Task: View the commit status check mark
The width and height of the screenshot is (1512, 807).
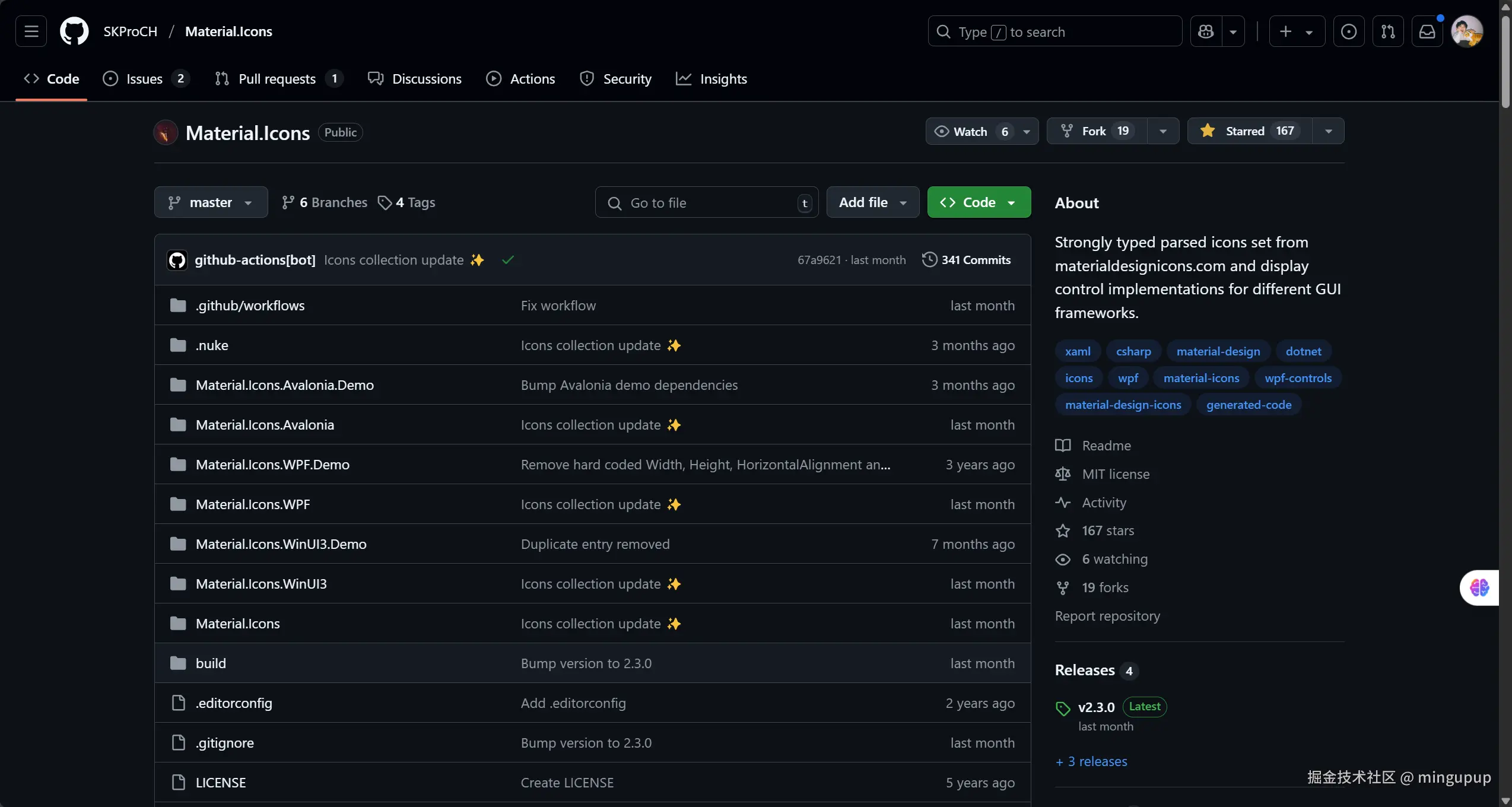Action: [507, 260]
